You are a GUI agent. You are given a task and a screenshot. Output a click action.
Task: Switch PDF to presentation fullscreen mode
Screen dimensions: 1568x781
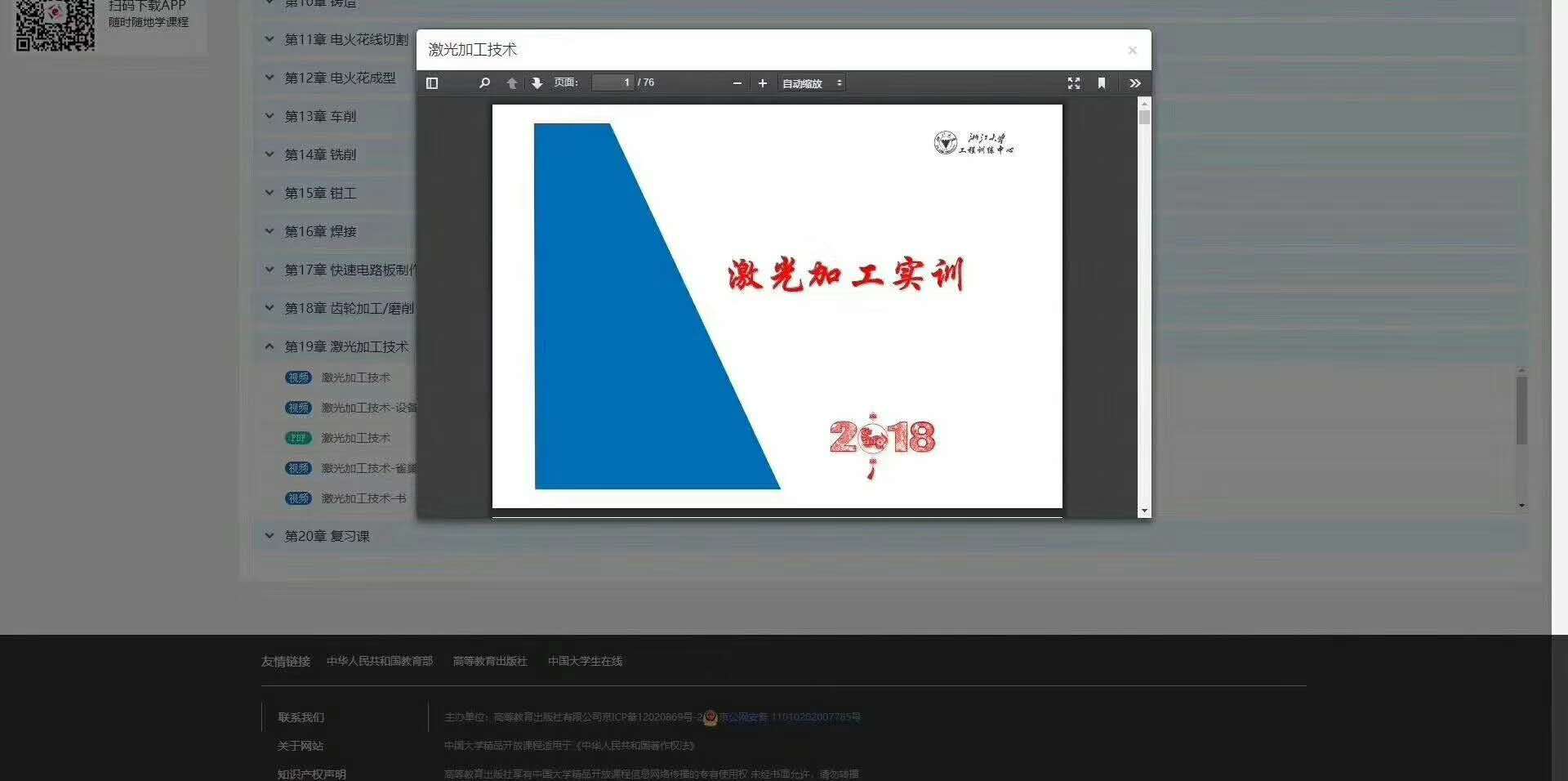pos(1074,83)
